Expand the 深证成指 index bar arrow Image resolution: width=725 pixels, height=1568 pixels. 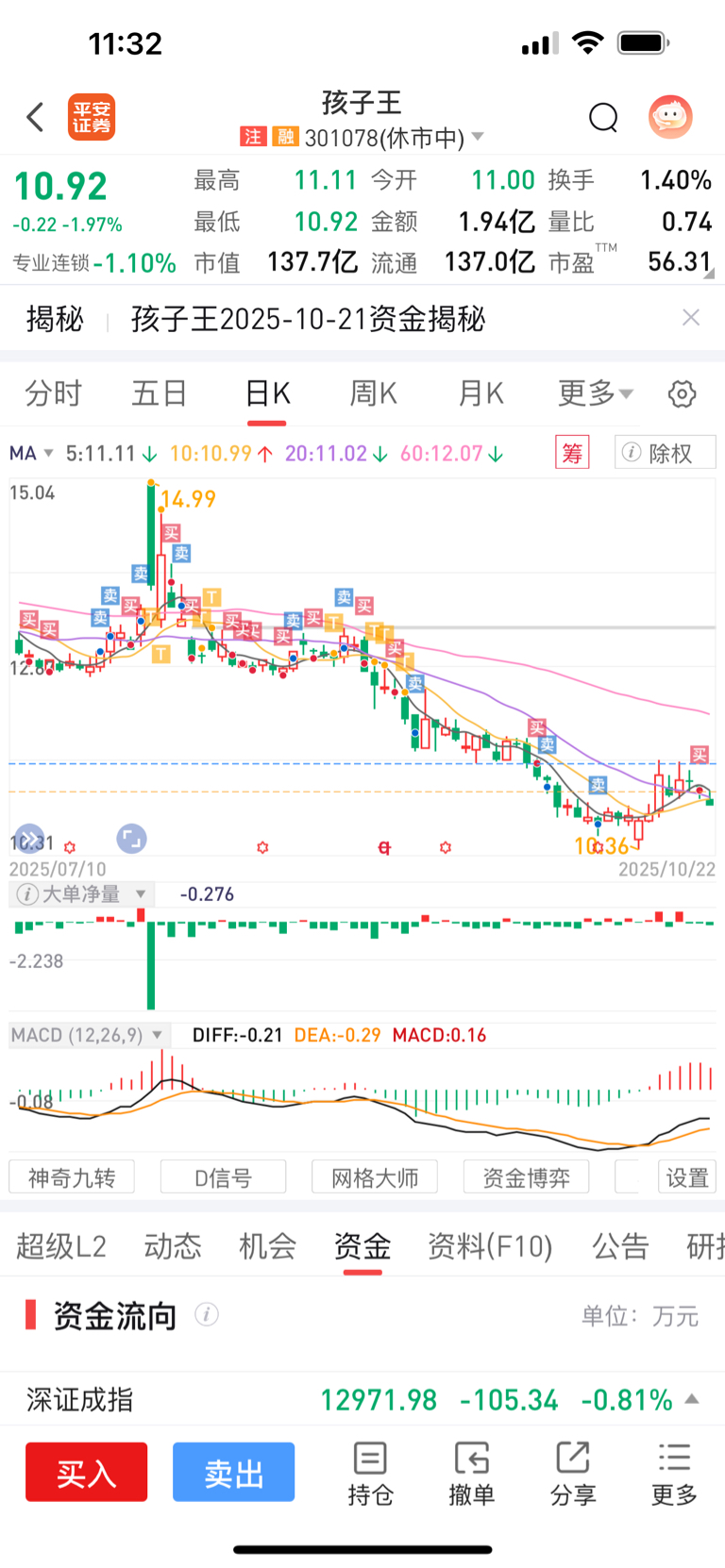coord(692,1398)
